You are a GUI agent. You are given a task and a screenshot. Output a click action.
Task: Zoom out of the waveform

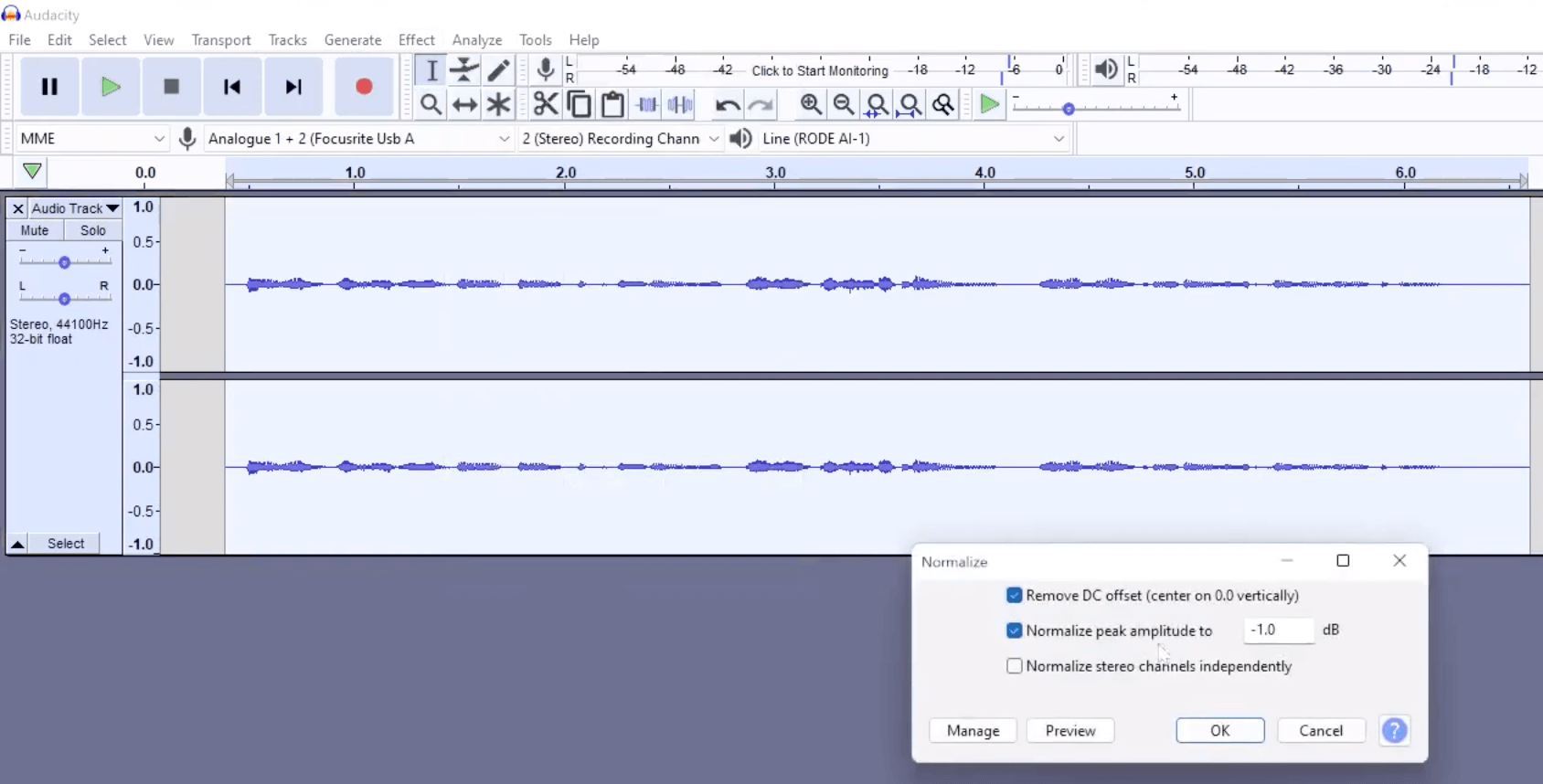point(844,104)
